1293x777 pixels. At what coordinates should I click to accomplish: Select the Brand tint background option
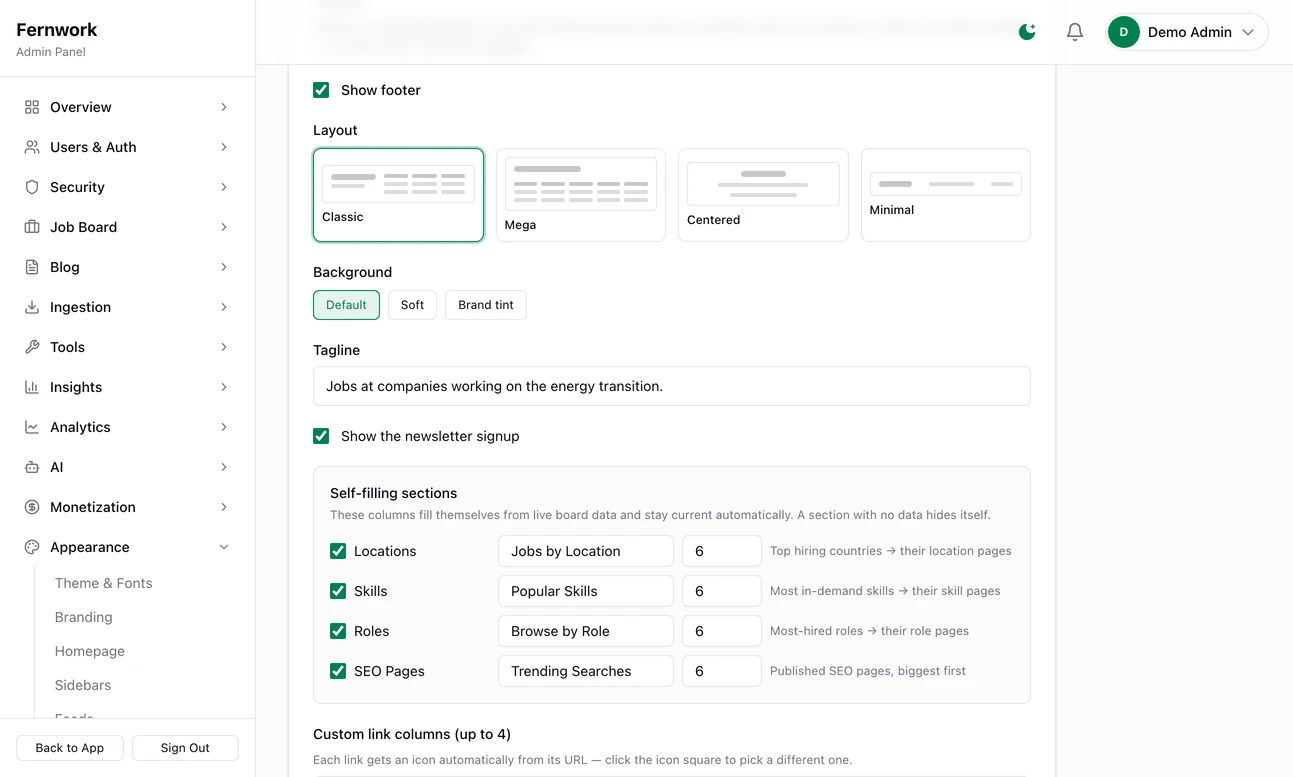[486, 305]
